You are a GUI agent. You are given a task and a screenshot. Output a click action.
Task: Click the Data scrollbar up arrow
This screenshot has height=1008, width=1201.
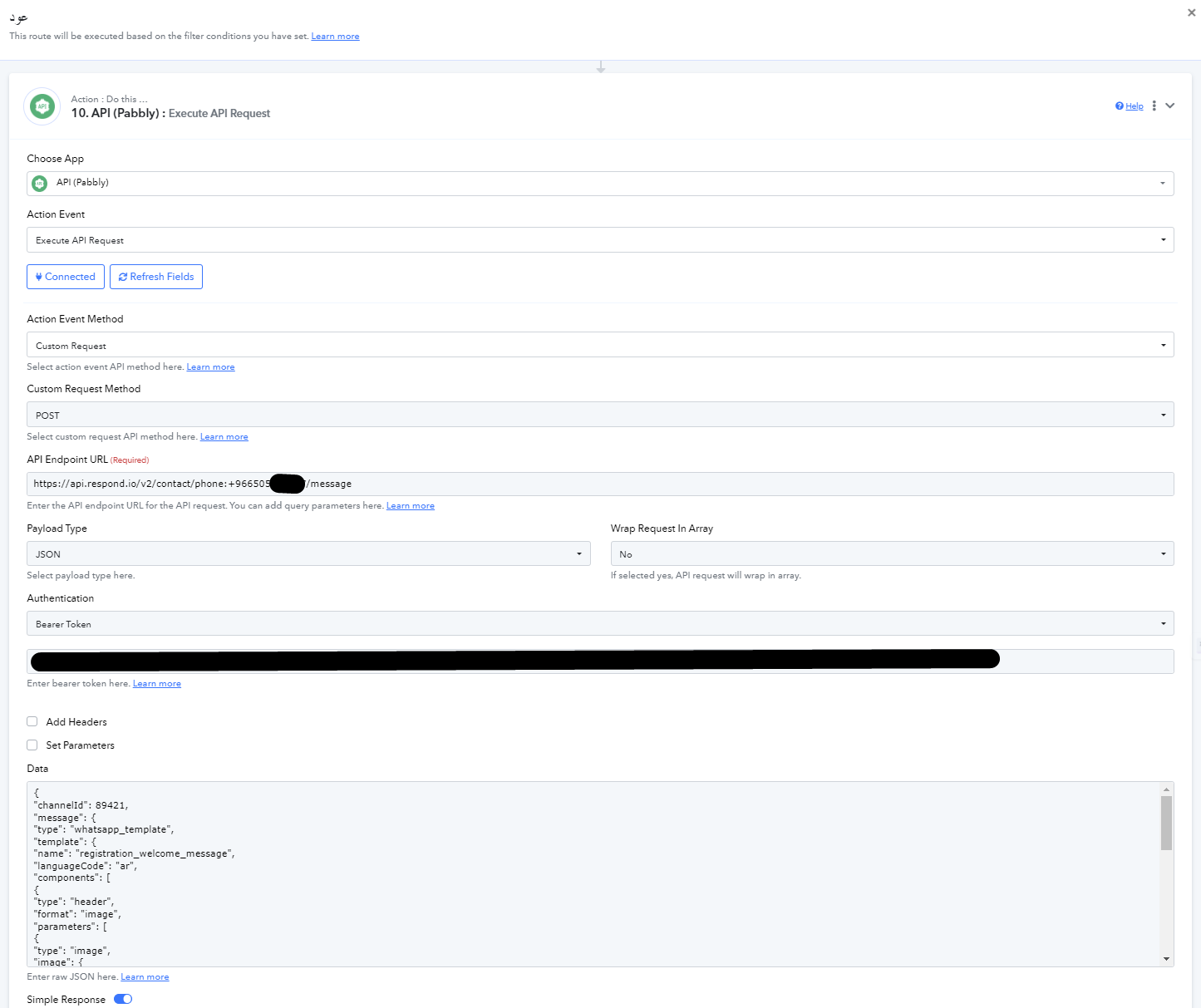[1167, 789]
